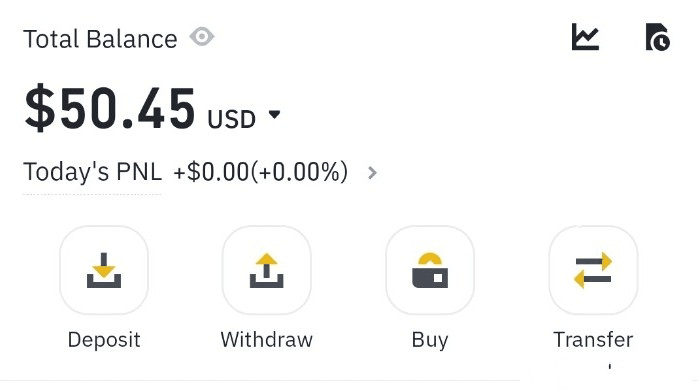Tap the Deposit download-arrow icon
Viewport: 698px width, 392px height.
[x=104, y=270]
